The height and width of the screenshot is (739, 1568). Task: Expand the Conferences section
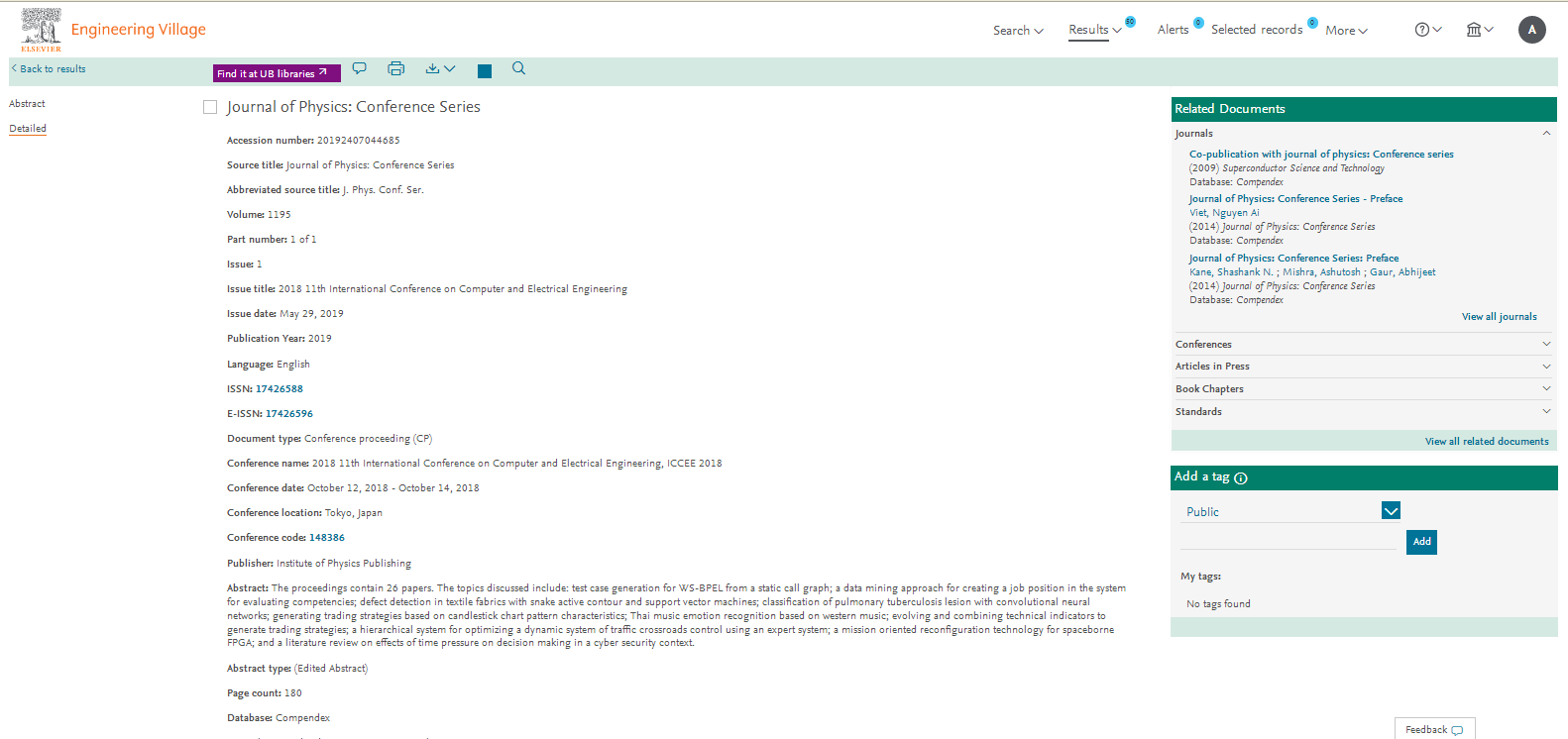[1546, 344]
